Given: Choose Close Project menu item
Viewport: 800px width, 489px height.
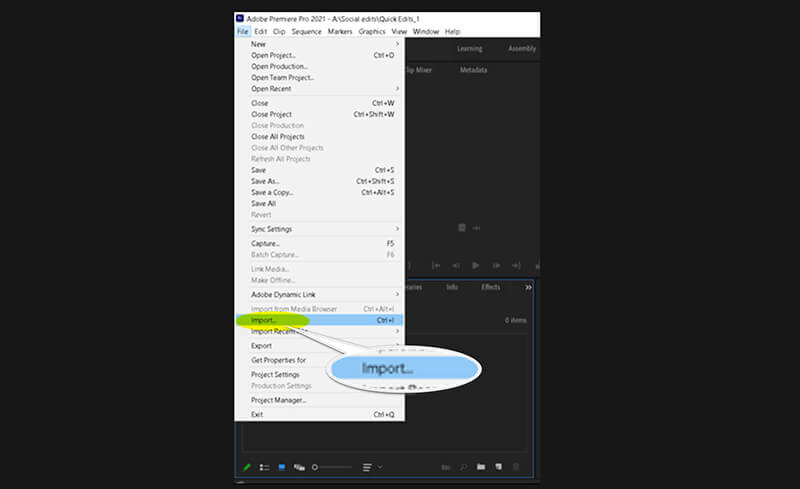Looking at the screenshot, I should coord(319,114).
